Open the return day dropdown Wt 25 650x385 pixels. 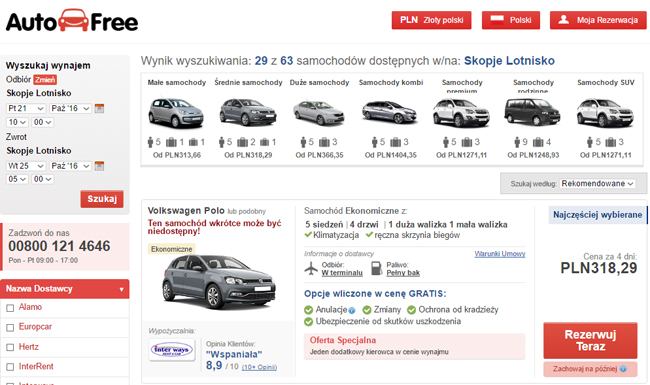(x=26, y=166)
